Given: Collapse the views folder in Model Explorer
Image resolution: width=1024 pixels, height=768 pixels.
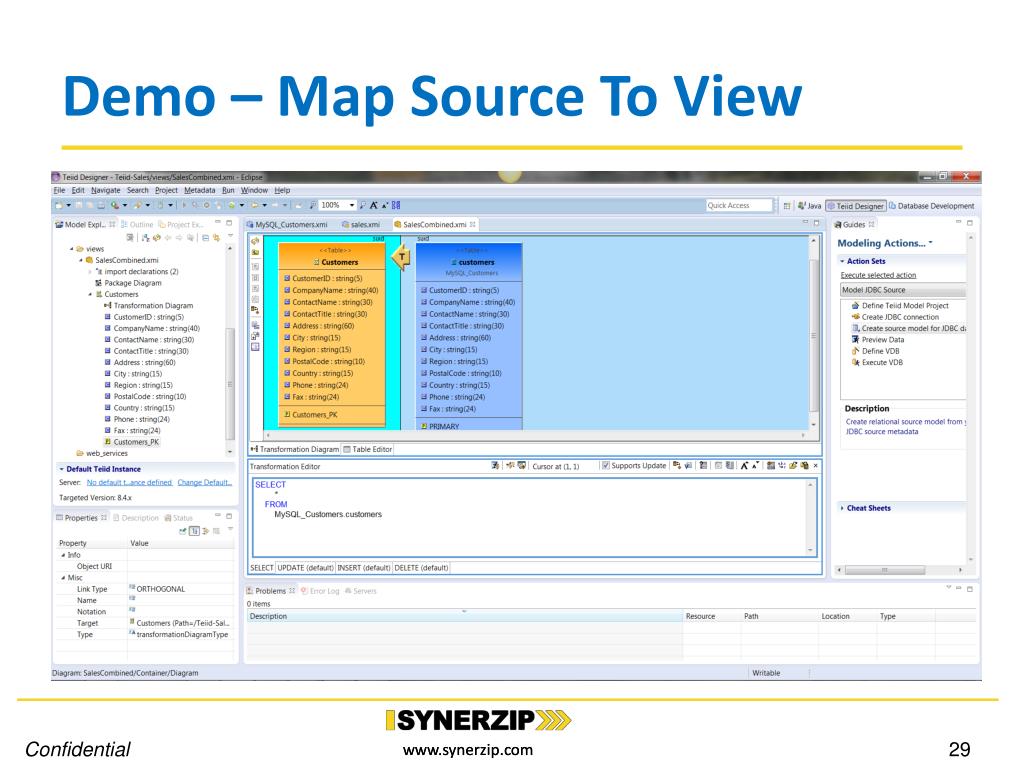Looking at the screenshot, I should click(71, 249).
